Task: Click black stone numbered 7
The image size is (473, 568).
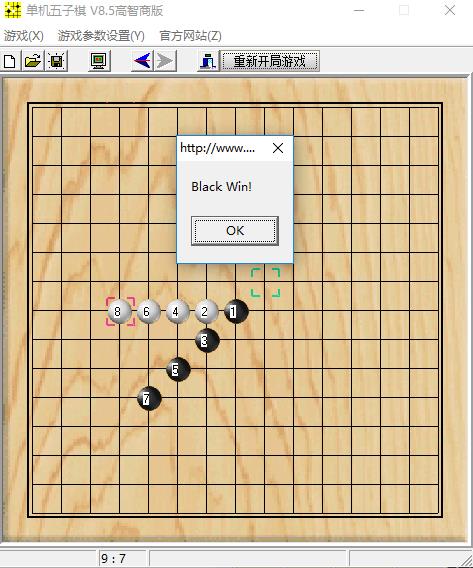Action: tap(149, 398)
